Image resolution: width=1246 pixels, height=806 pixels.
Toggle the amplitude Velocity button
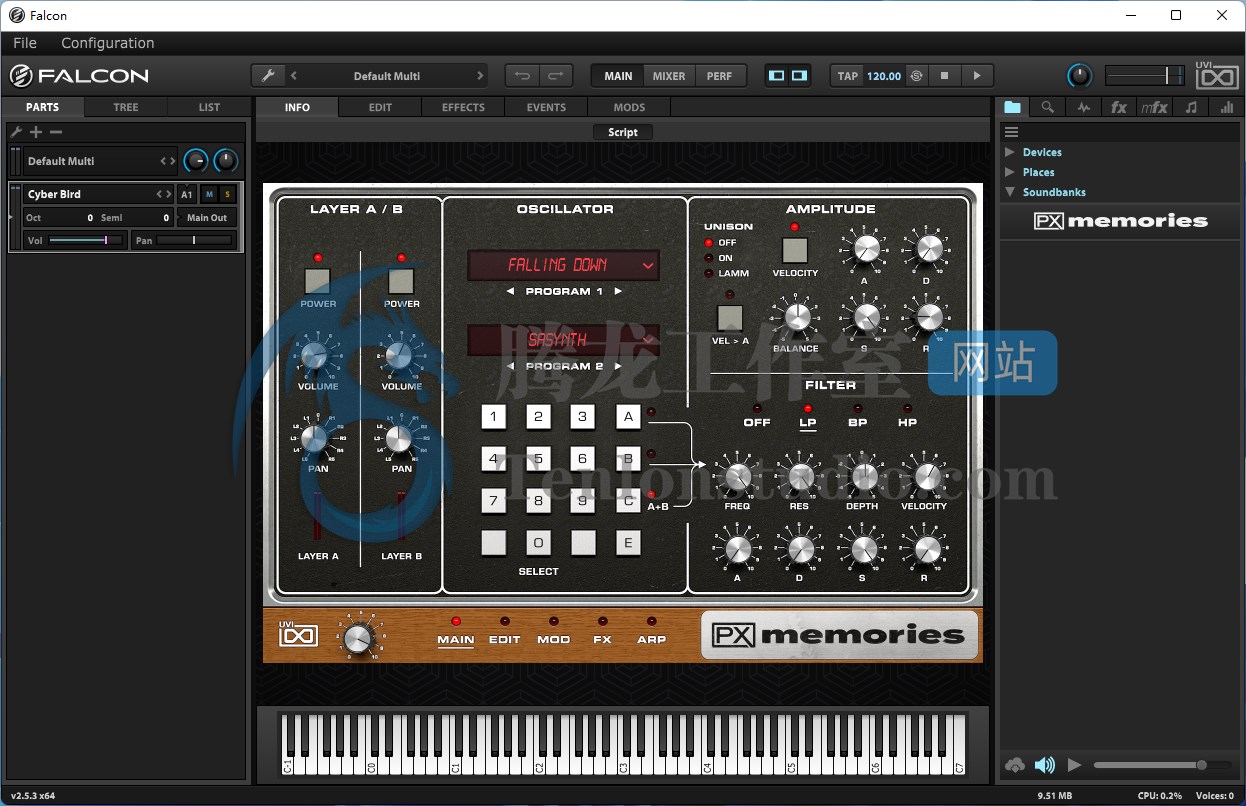click(794, 250)
